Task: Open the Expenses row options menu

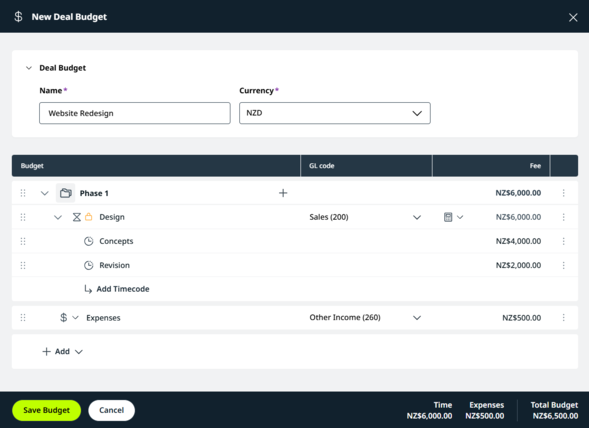Action: (x=563, y=318)
